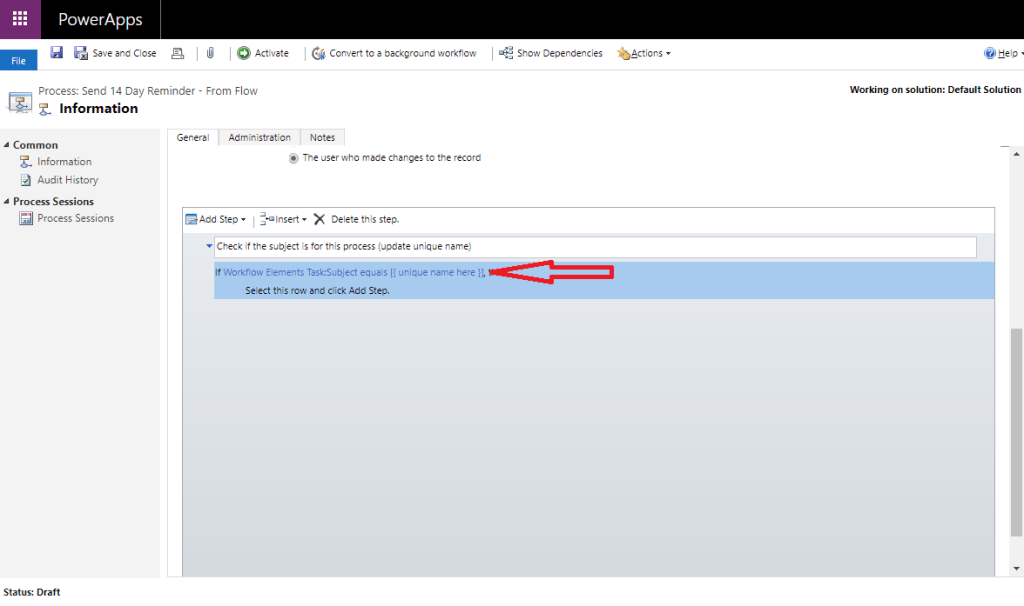1024x606 pixels.
Task: Click the Save and Close icon
Action: point(108,52)
